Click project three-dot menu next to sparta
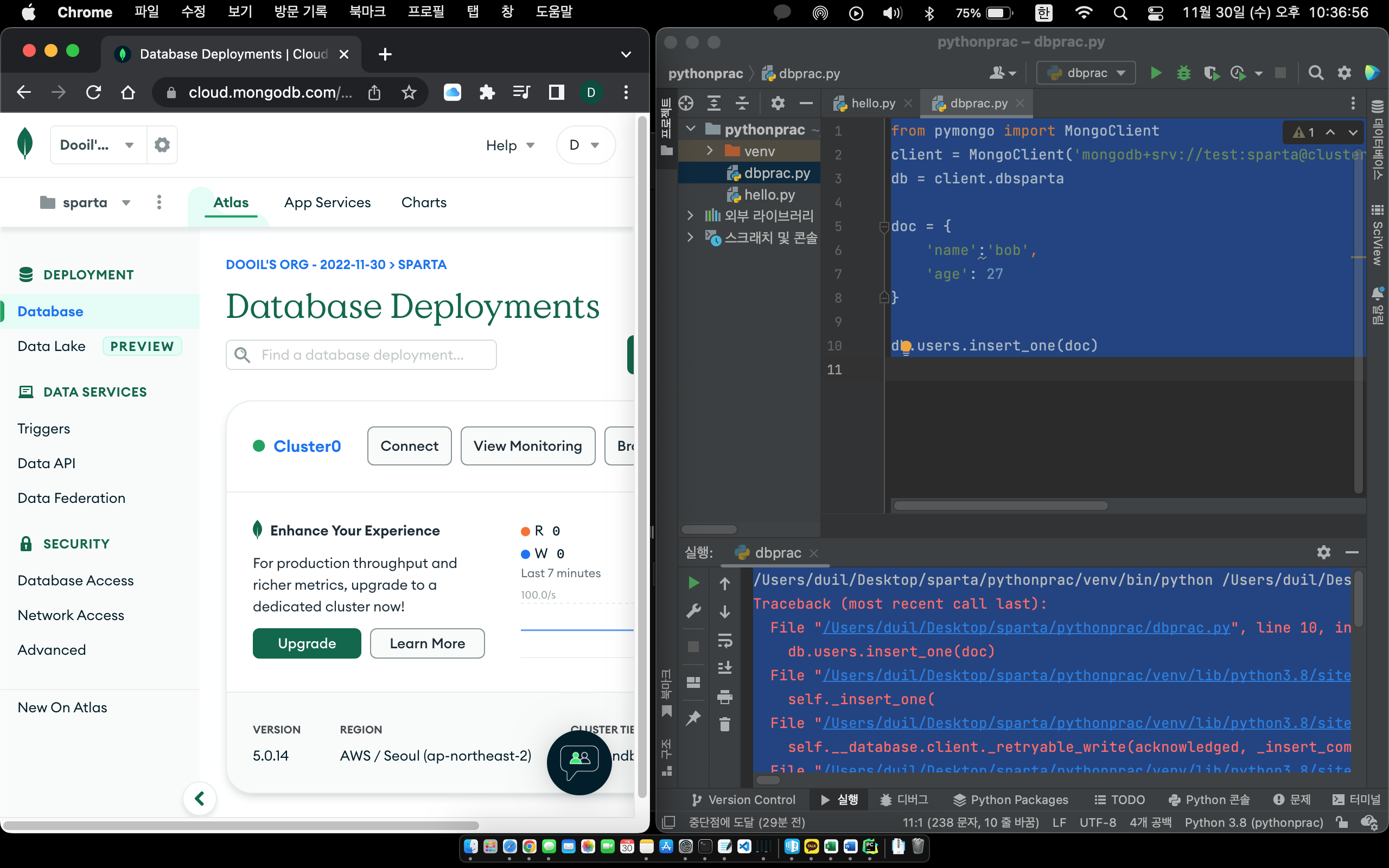The width and height of the screenshot is (1389, 868). pyautogui.click(x=159, y=202)
